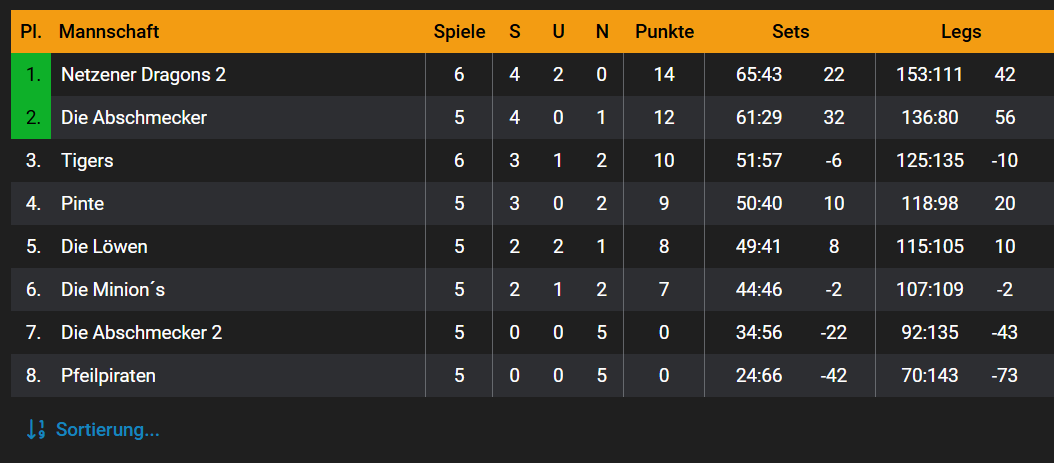
Task: Open team Die Abschmecker
Action: tap(134, 118)
